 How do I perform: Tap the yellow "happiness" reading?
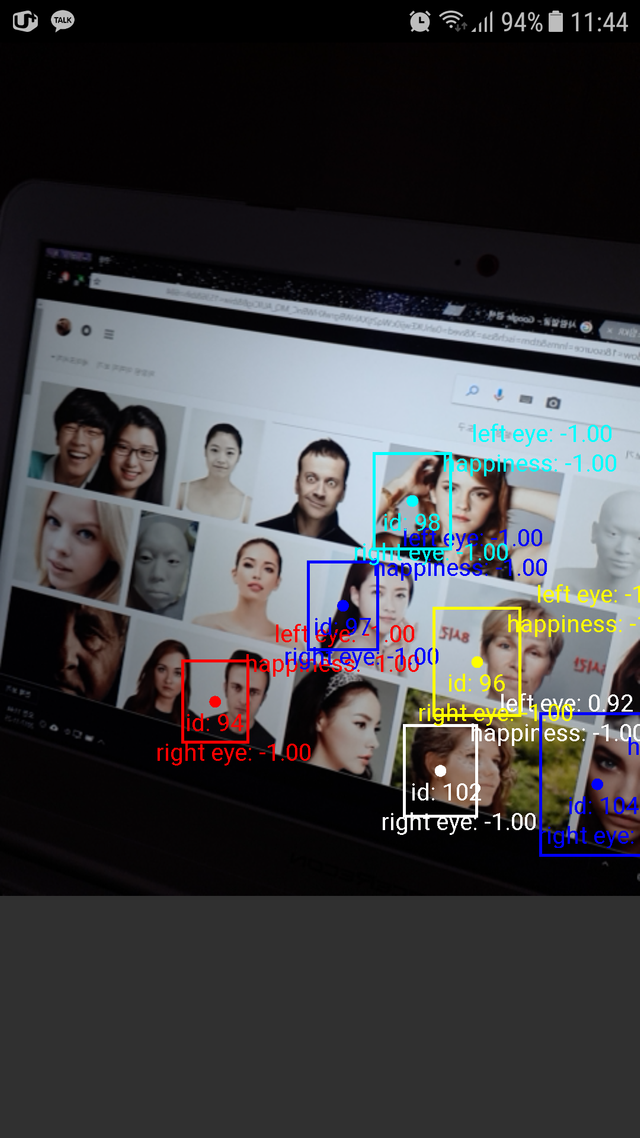pyautogui.click(x=573, y=624)
